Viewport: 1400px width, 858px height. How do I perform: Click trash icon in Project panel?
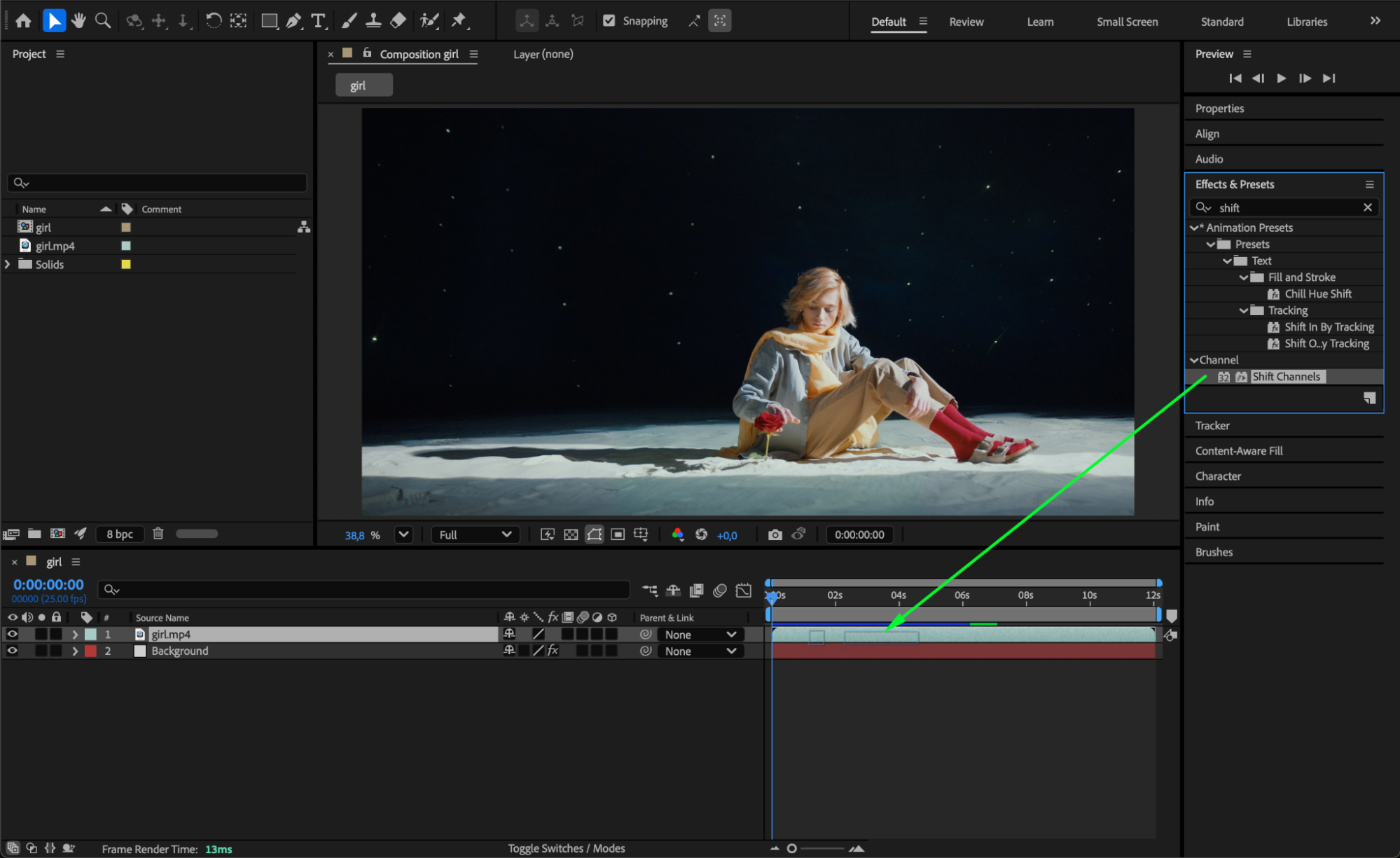coord(158,534)
